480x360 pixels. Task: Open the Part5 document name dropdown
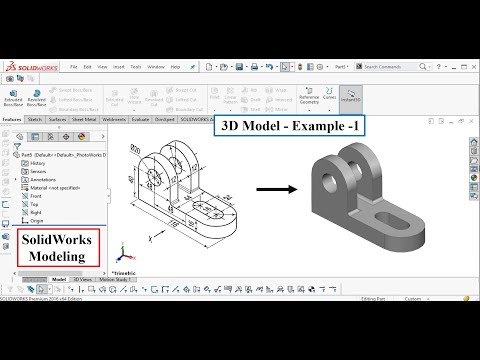pos(341,67)
